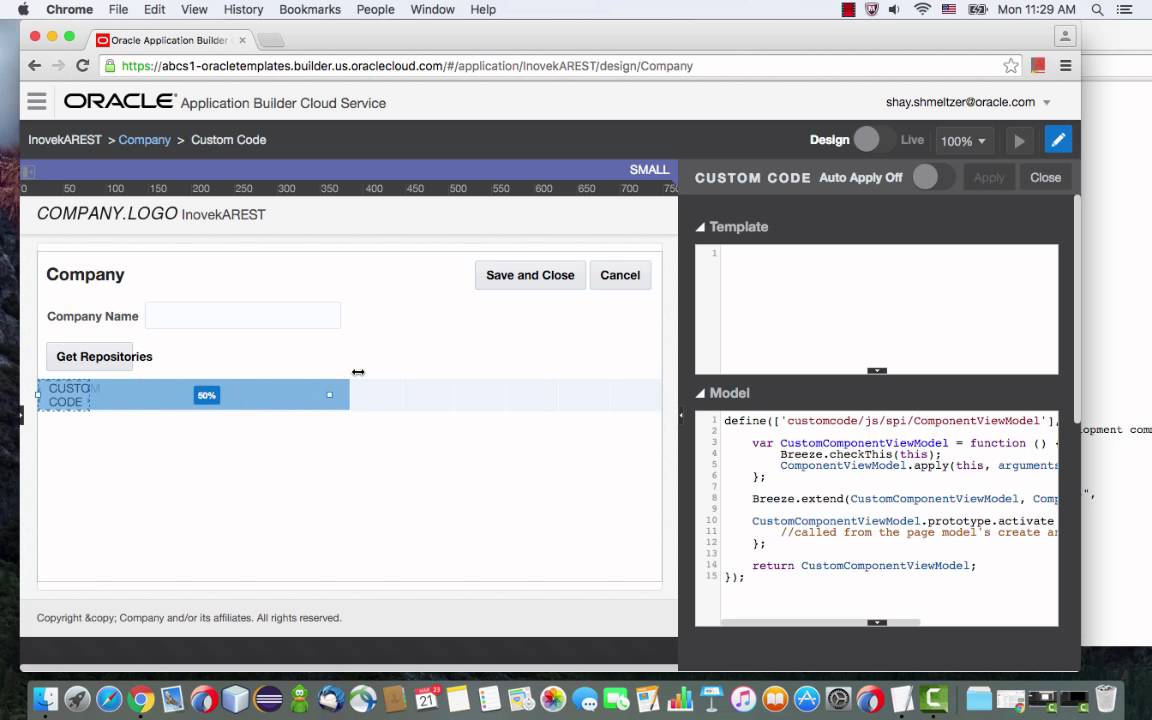Click the Custom Code panel vertical scrollbar
This screenshot has width=1152, height=720.
pos(1077,309)
